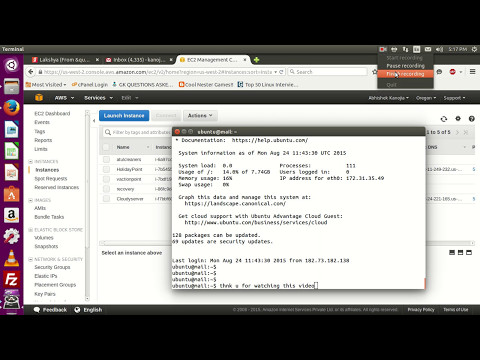This screenshot has height=360, width=480.
Task: Tick the checkbox for recovery instance
Action: [x=106, y=189]
